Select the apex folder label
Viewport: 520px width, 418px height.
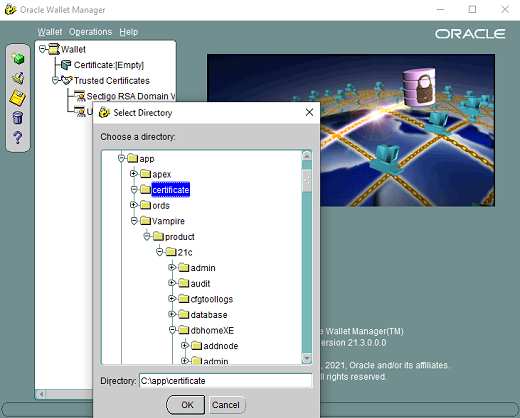tap(162, 174)
